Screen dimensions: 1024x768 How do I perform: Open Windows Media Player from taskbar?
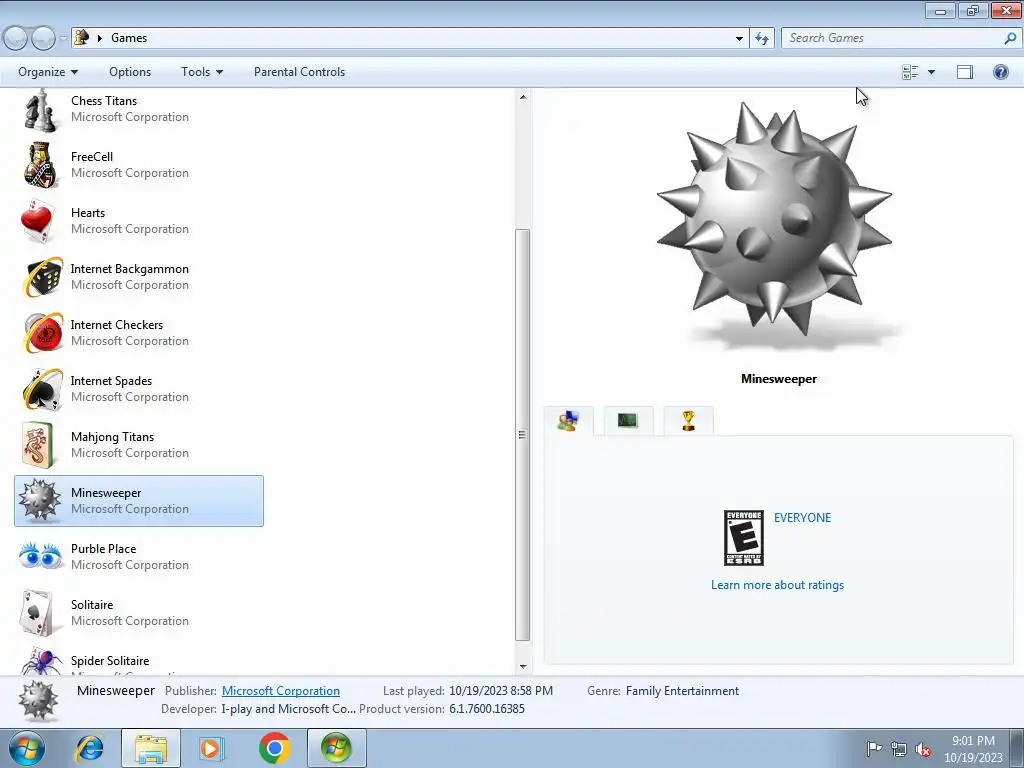pos(211,748)
